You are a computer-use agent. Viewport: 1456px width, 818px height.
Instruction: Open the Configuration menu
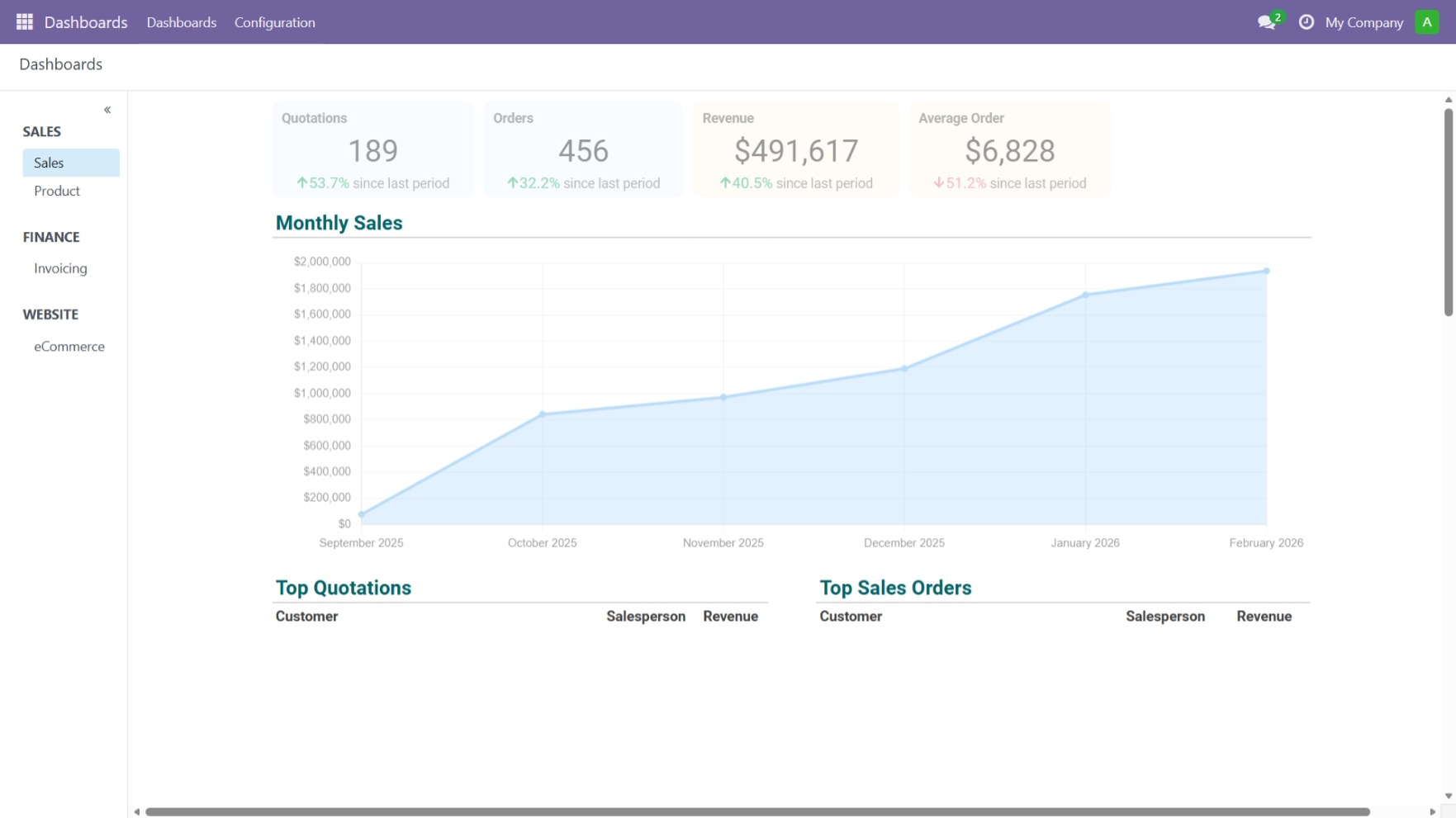[274, 22]
